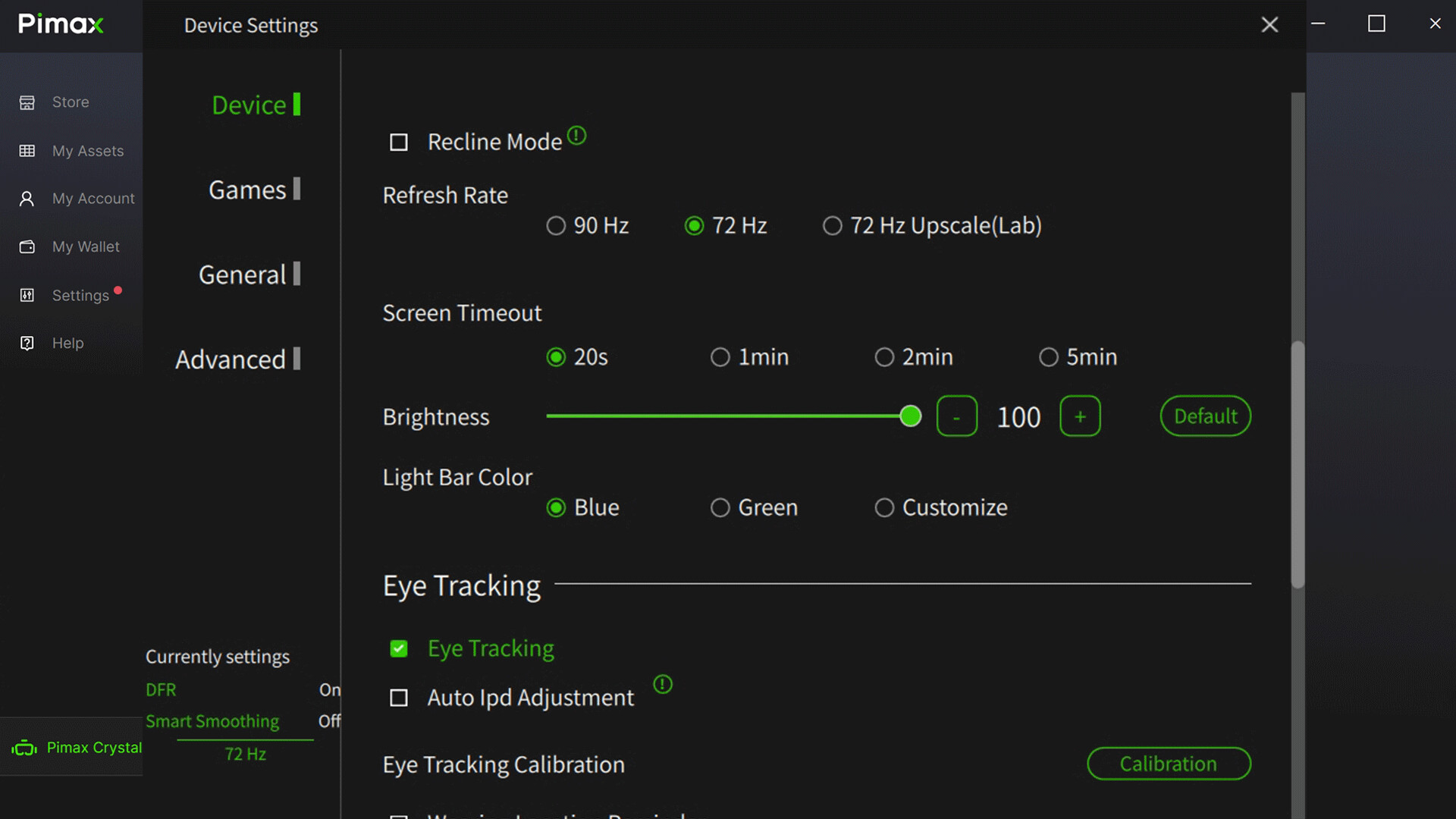Switch to the Advanced tab
This screenshot has width=1456, height=819.
[231, 359]
